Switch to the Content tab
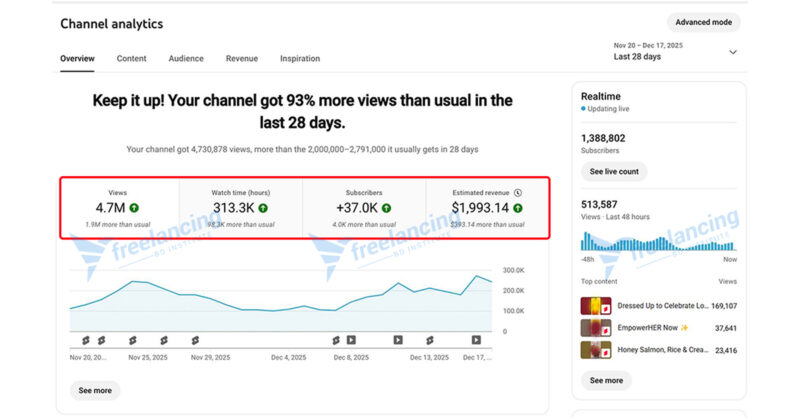 point(131,59)
